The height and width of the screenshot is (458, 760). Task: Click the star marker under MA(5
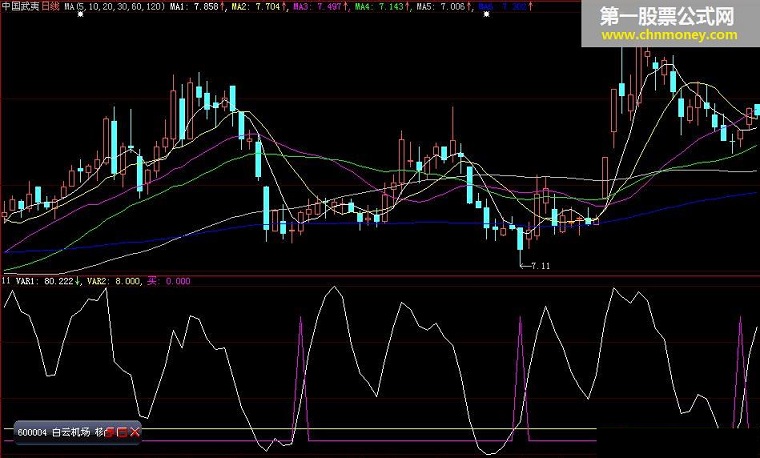pos(80,15)
